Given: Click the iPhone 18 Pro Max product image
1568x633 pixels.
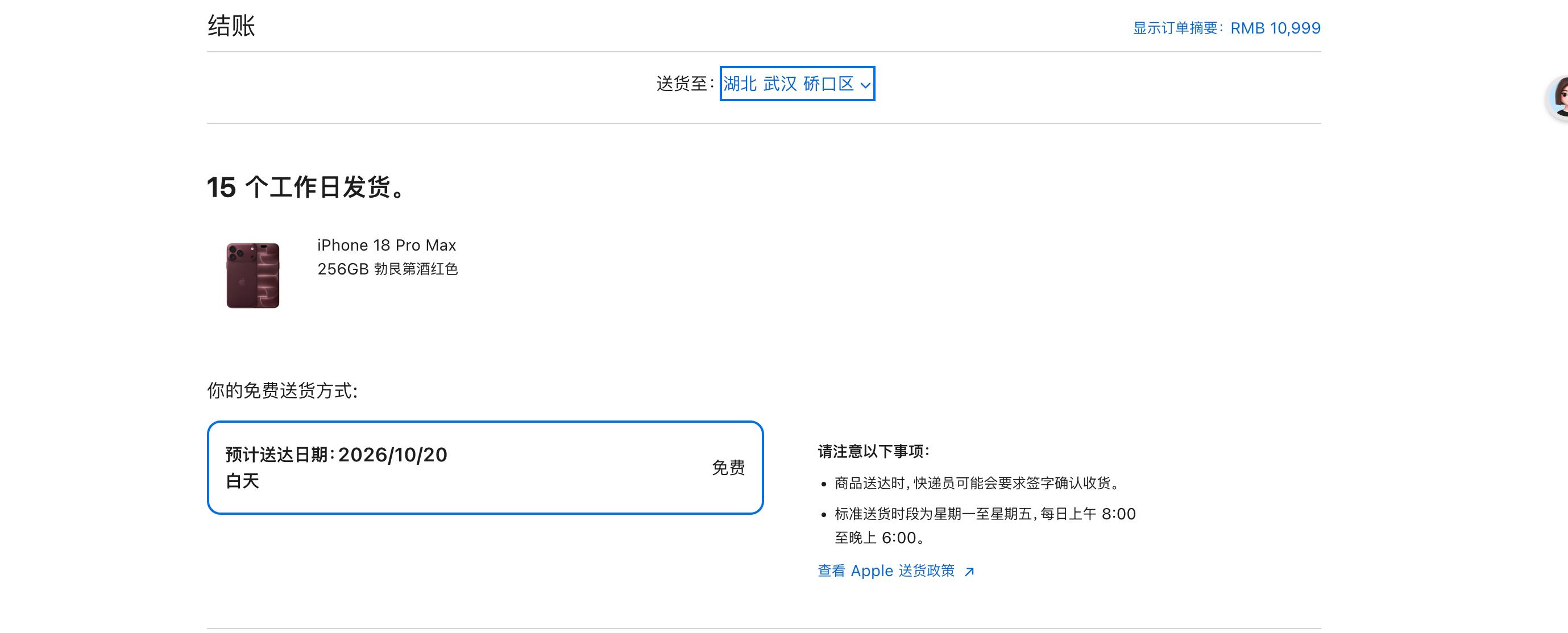Looking at the screenshot, I should coord(252,275).
